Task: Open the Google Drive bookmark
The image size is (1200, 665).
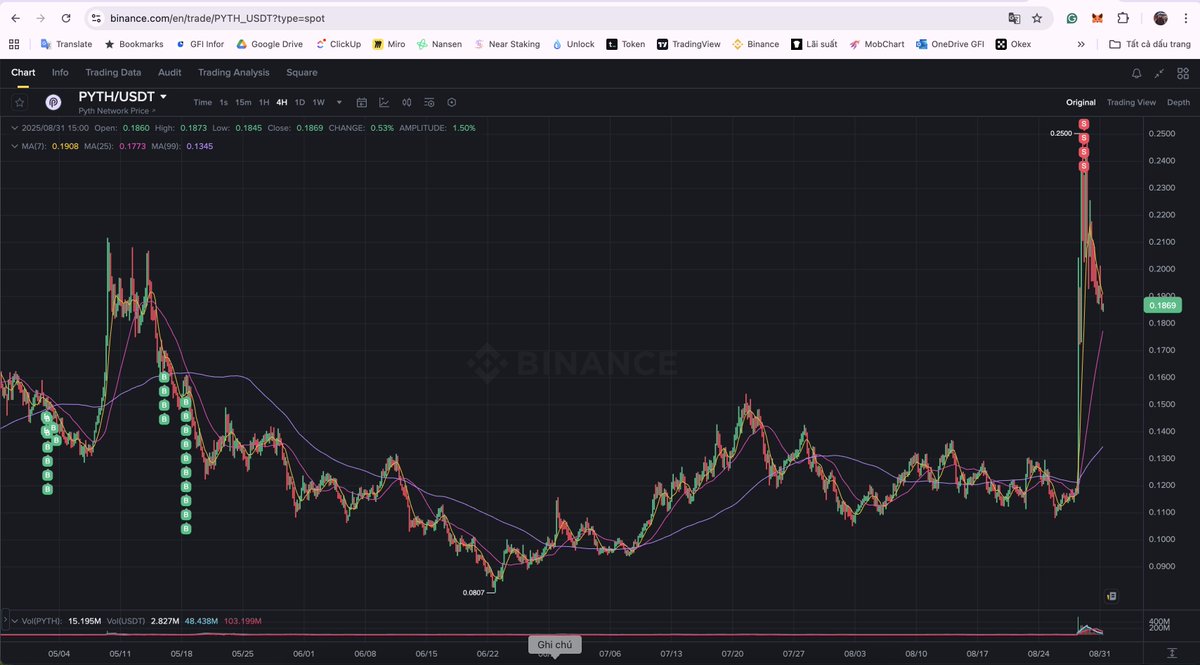Action: (269, 44)
